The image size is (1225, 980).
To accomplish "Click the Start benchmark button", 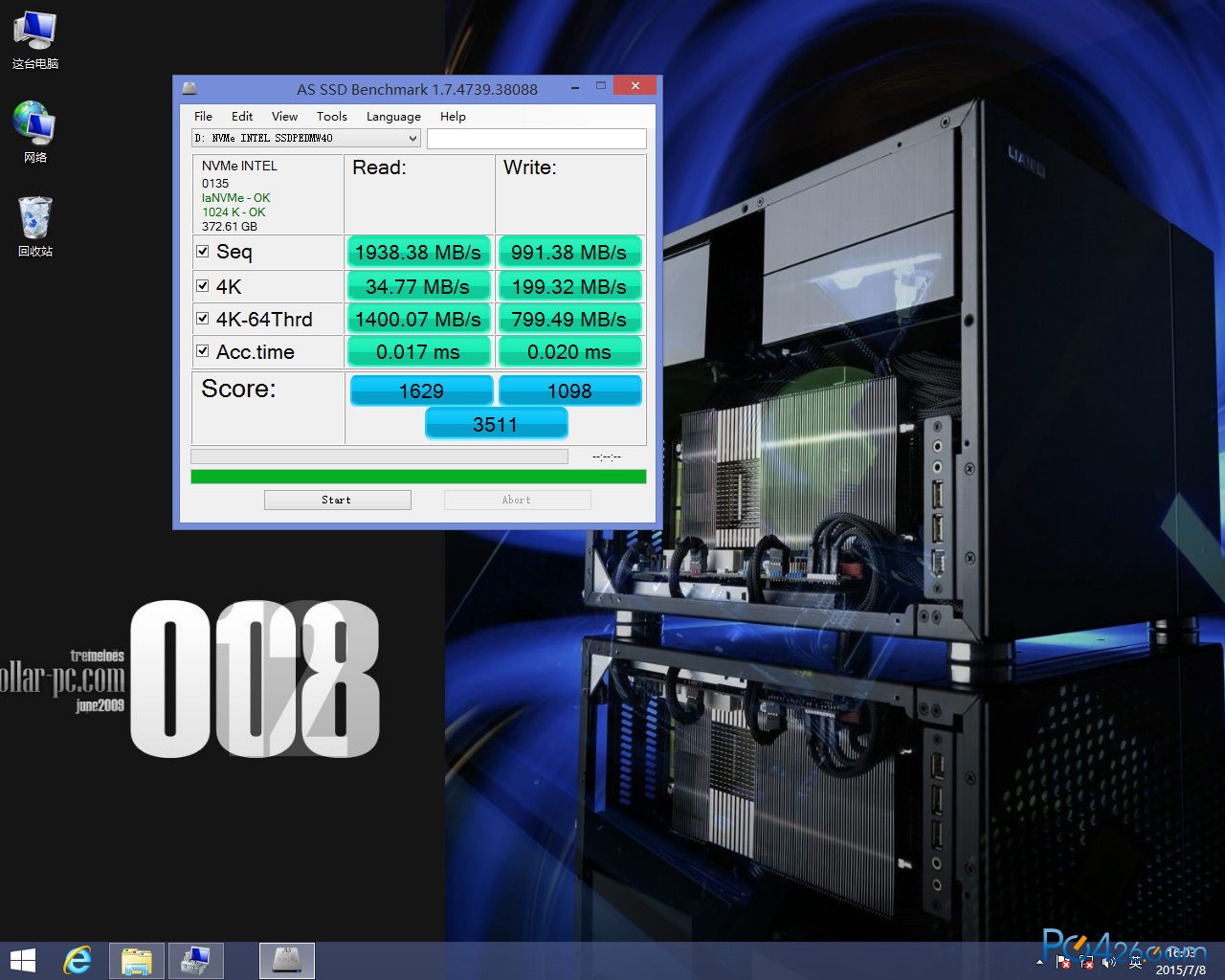I will pyautogui.click(x=338, y=500).
